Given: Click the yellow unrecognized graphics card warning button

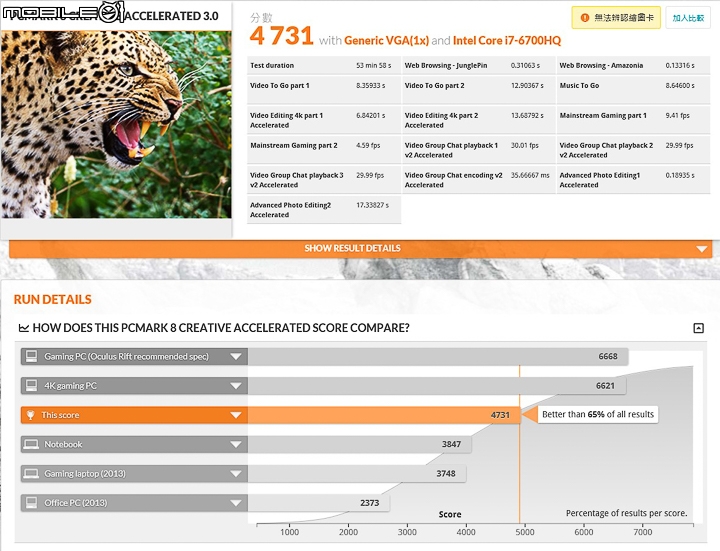Looking at the screenshot, I should [x=616, y=18].
